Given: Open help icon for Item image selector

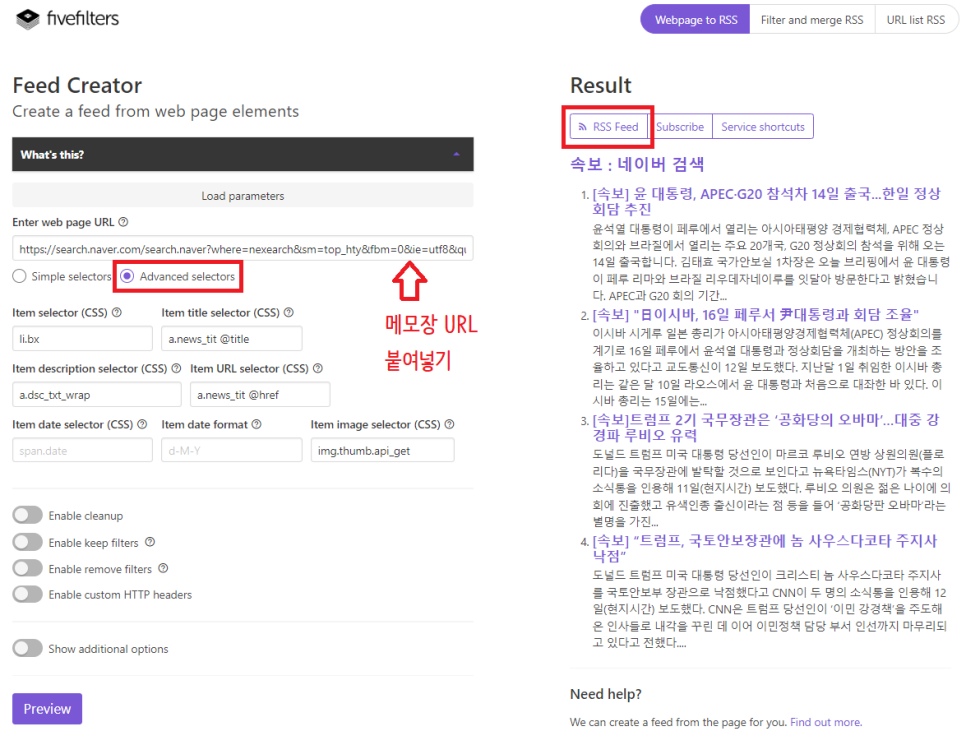Looking at the screenshot, I should pyautogui.click(x=450, y=424).
